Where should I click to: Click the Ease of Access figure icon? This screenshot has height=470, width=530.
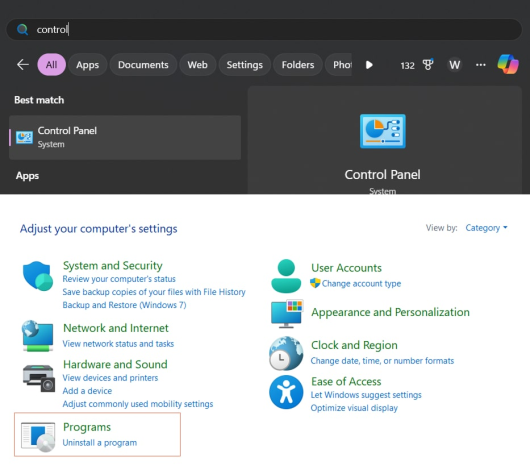click(x=286, y=392)
